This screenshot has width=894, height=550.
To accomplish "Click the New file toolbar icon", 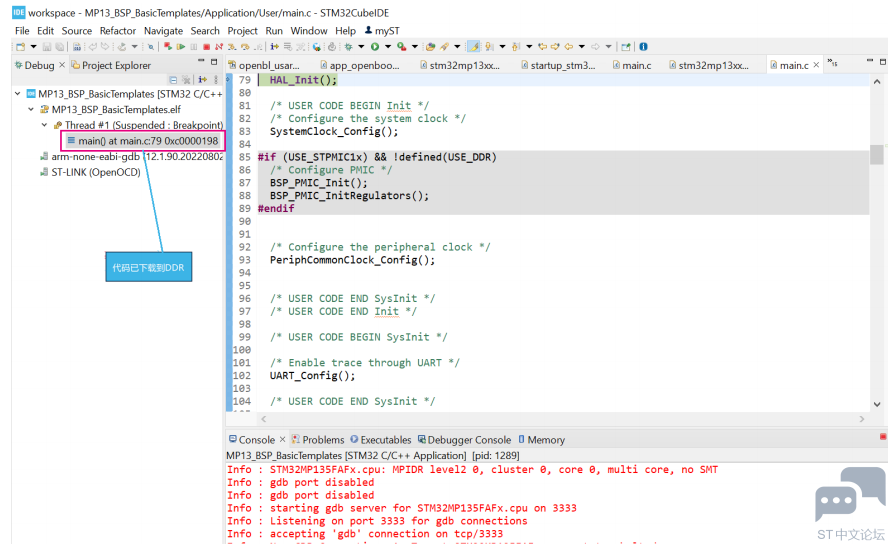I will pyautogui.click(x=20, y=47).
